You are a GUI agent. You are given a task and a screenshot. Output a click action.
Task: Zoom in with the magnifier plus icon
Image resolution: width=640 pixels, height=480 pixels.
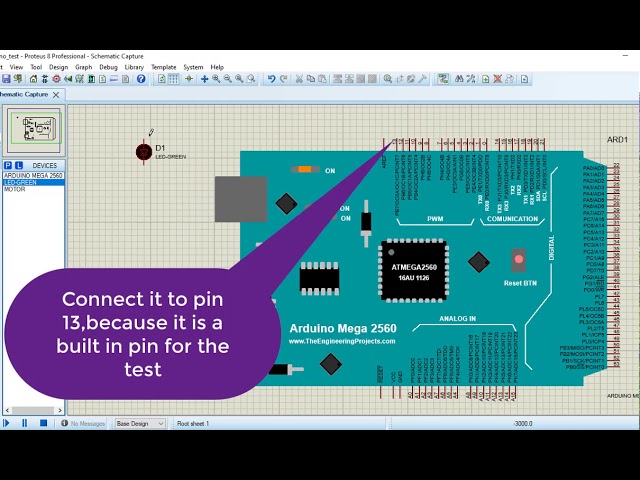point(216,79)
